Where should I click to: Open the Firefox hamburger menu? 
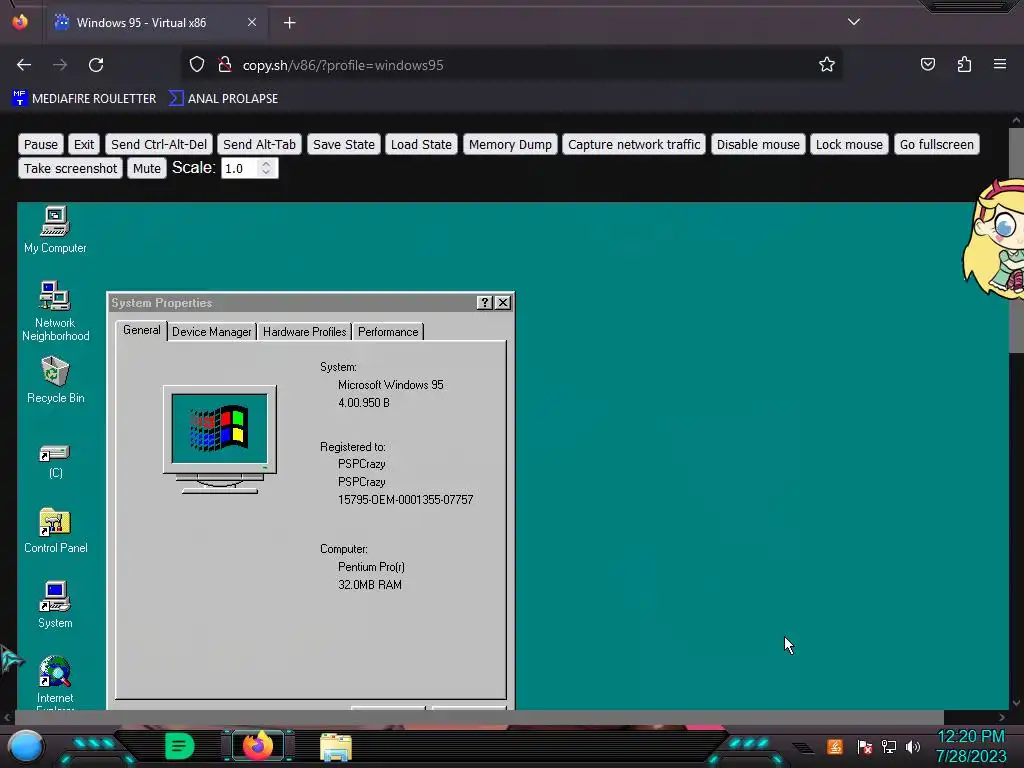(999, 64)
